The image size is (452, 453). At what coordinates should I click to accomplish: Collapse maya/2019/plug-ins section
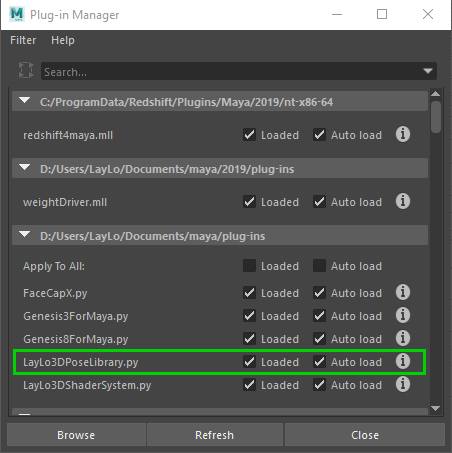[25, 167]
